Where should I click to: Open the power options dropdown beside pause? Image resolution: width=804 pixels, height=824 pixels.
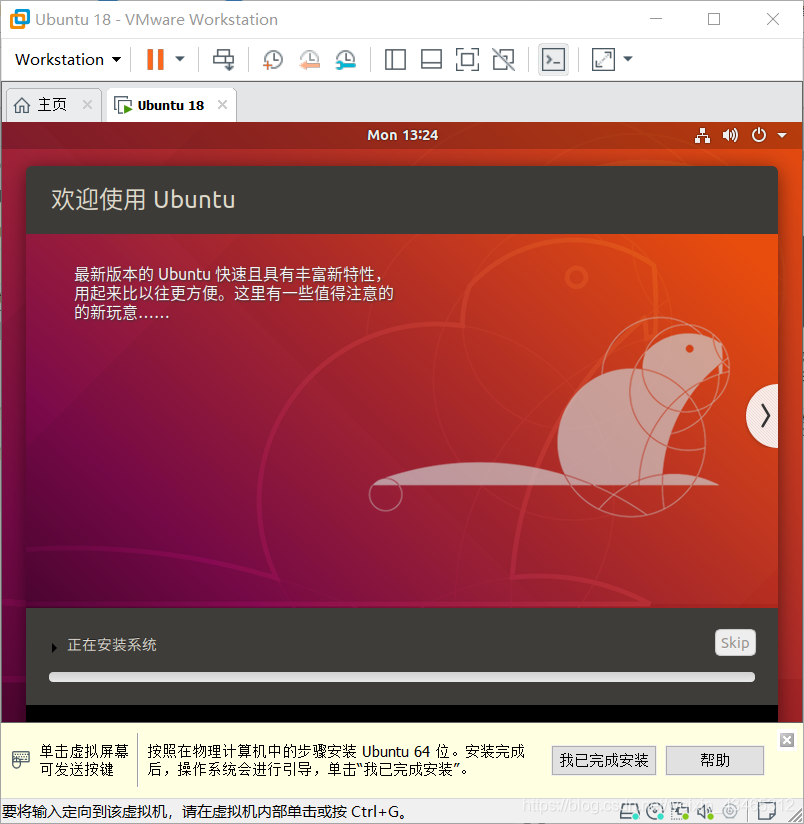(180, 59)
